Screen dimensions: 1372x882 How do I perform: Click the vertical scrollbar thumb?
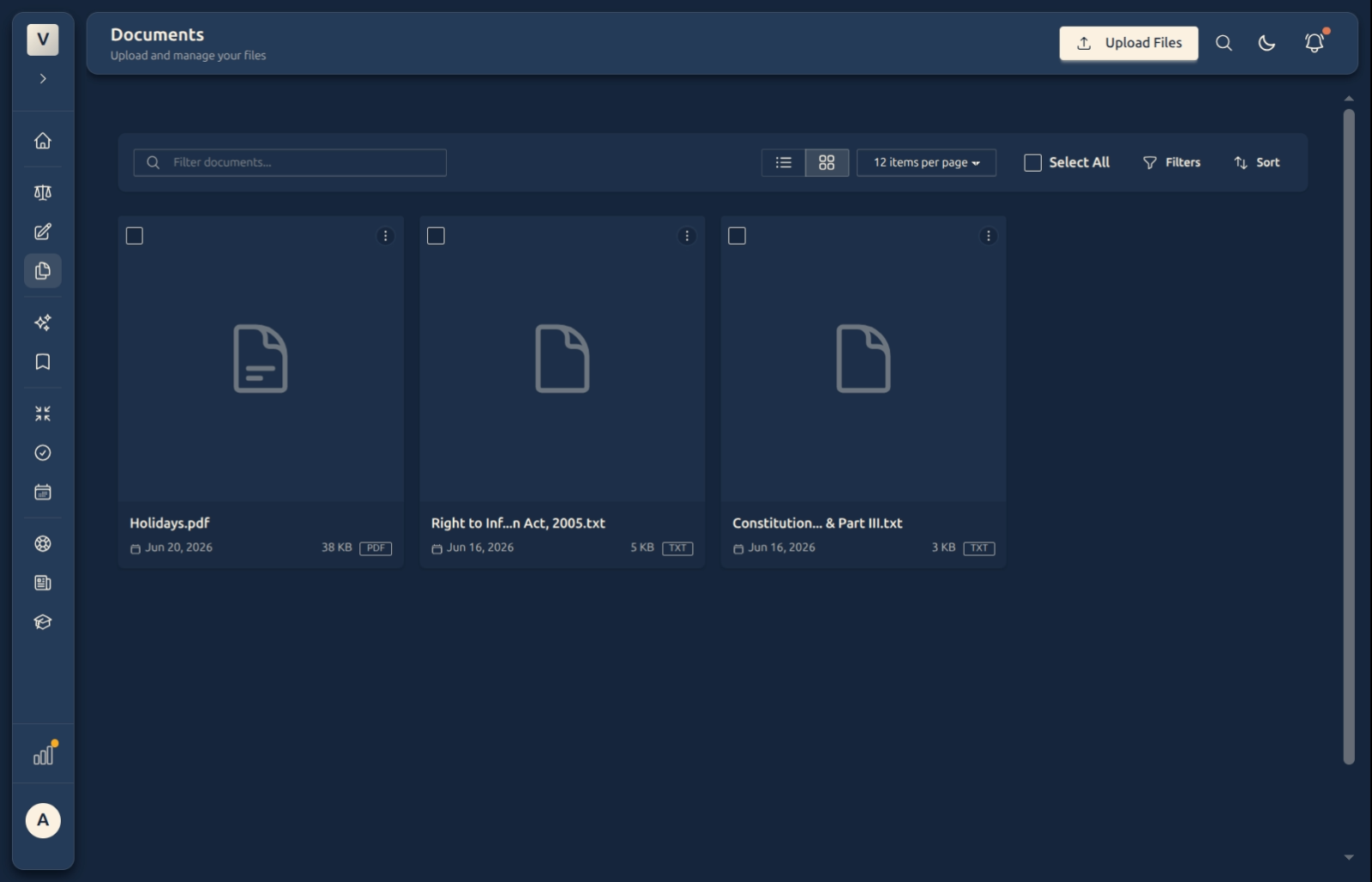click(x=1349, y=436)
